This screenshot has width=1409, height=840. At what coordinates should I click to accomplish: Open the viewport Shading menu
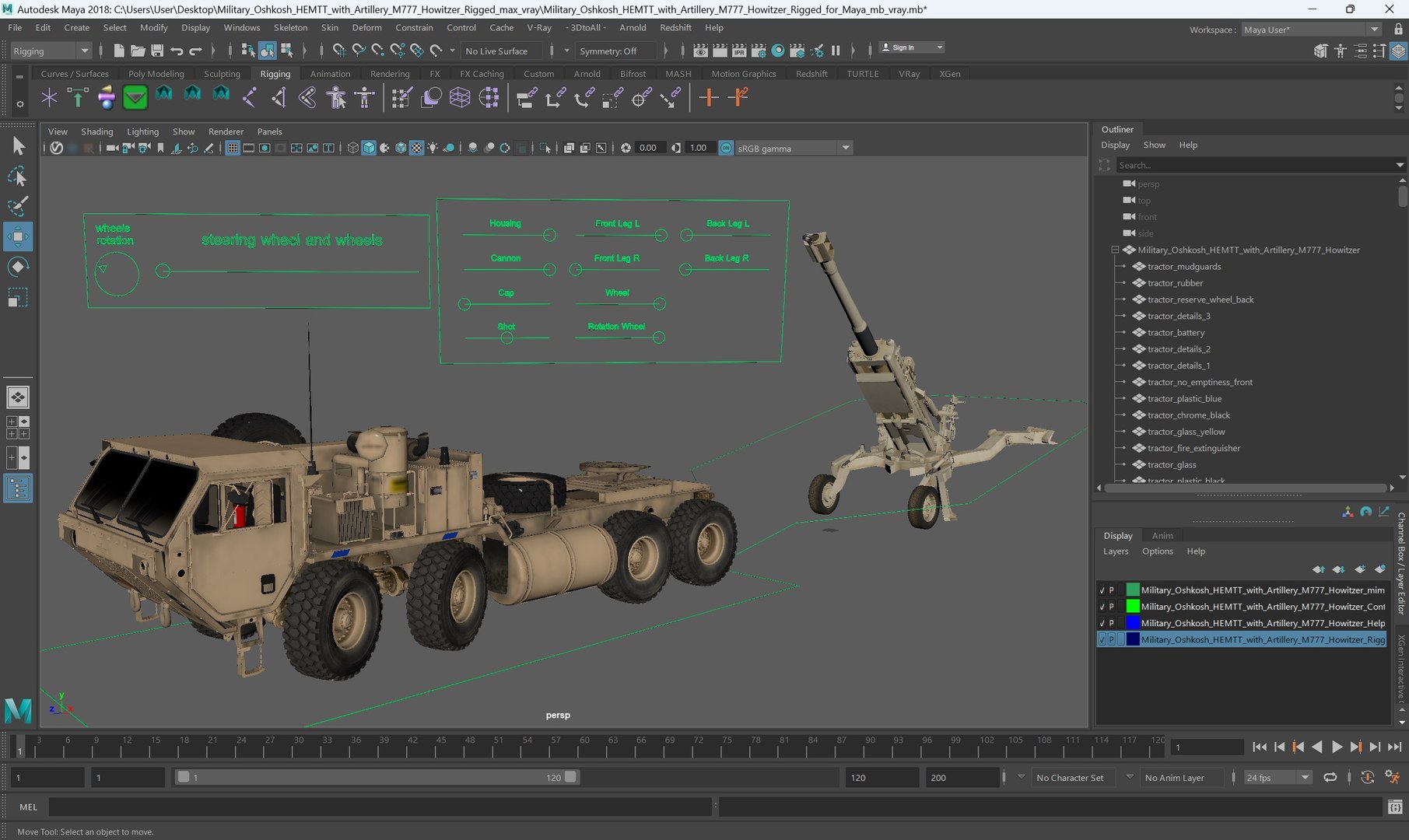pyautogui.click(x=96, y=131)
